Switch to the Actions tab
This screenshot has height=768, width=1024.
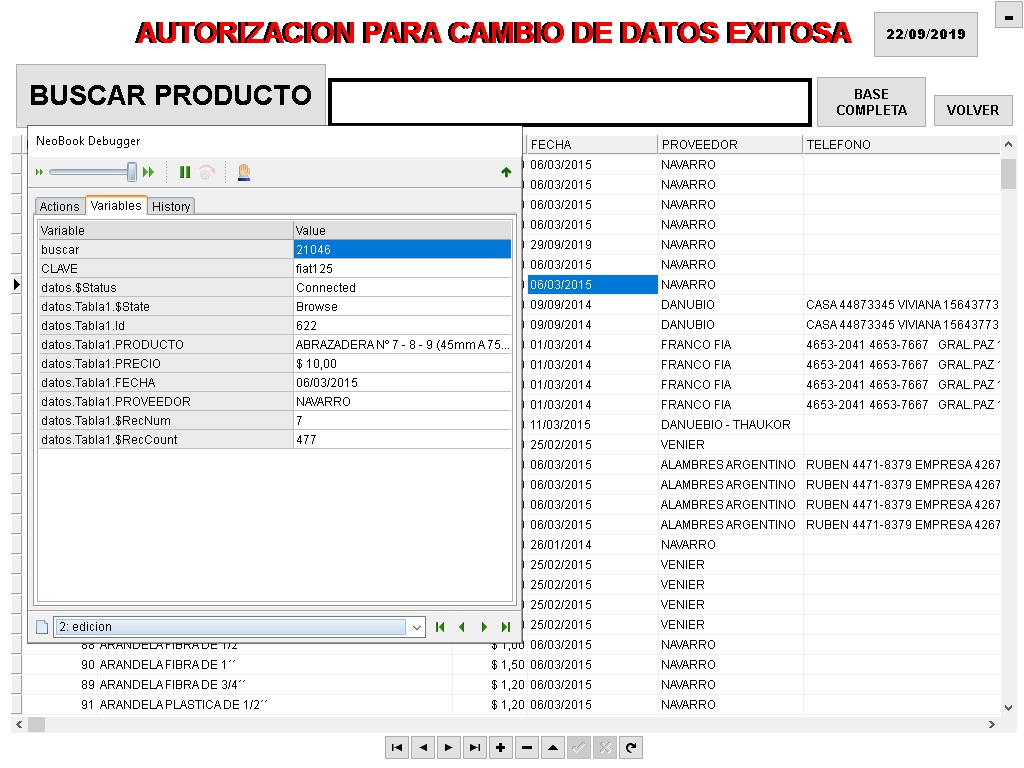click(59, 206)
